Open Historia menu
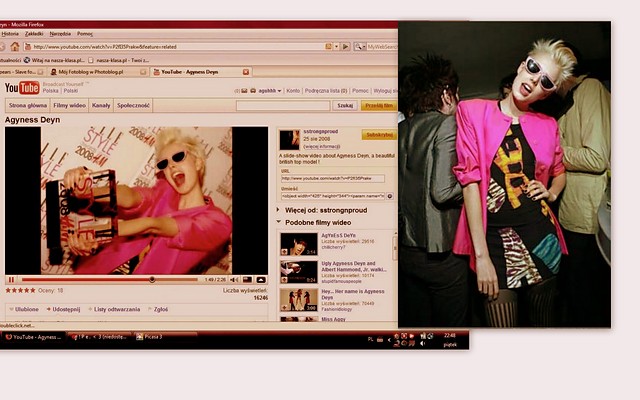The image size is (640, 400). [x=10, y=34]
